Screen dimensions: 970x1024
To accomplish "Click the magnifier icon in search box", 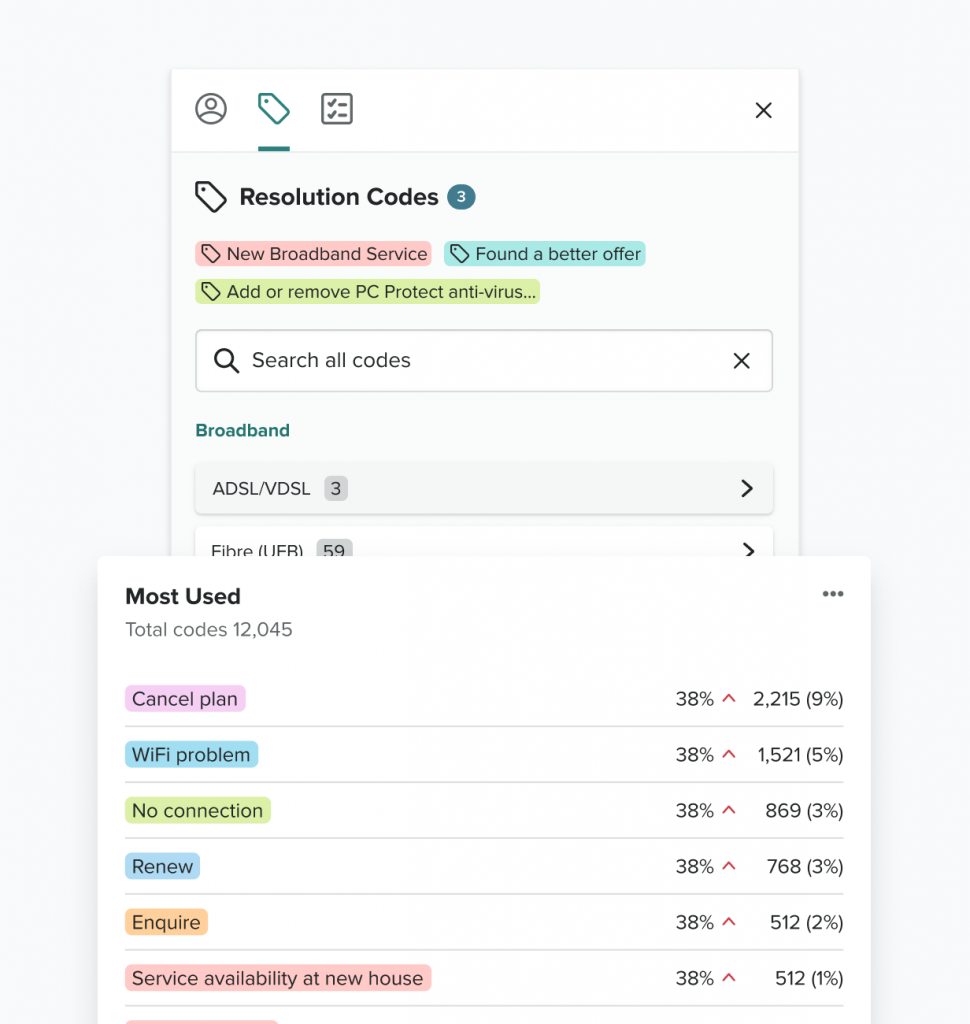I will pyautogui.click(x=227, y=361).
